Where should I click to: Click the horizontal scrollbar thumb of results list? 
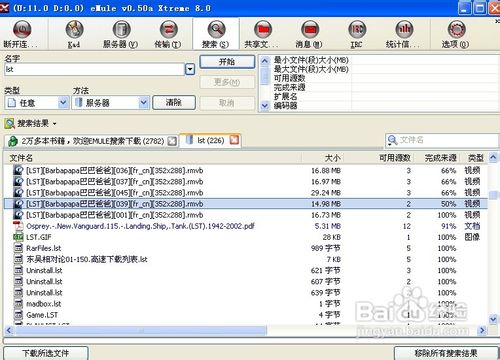point(141,330)
